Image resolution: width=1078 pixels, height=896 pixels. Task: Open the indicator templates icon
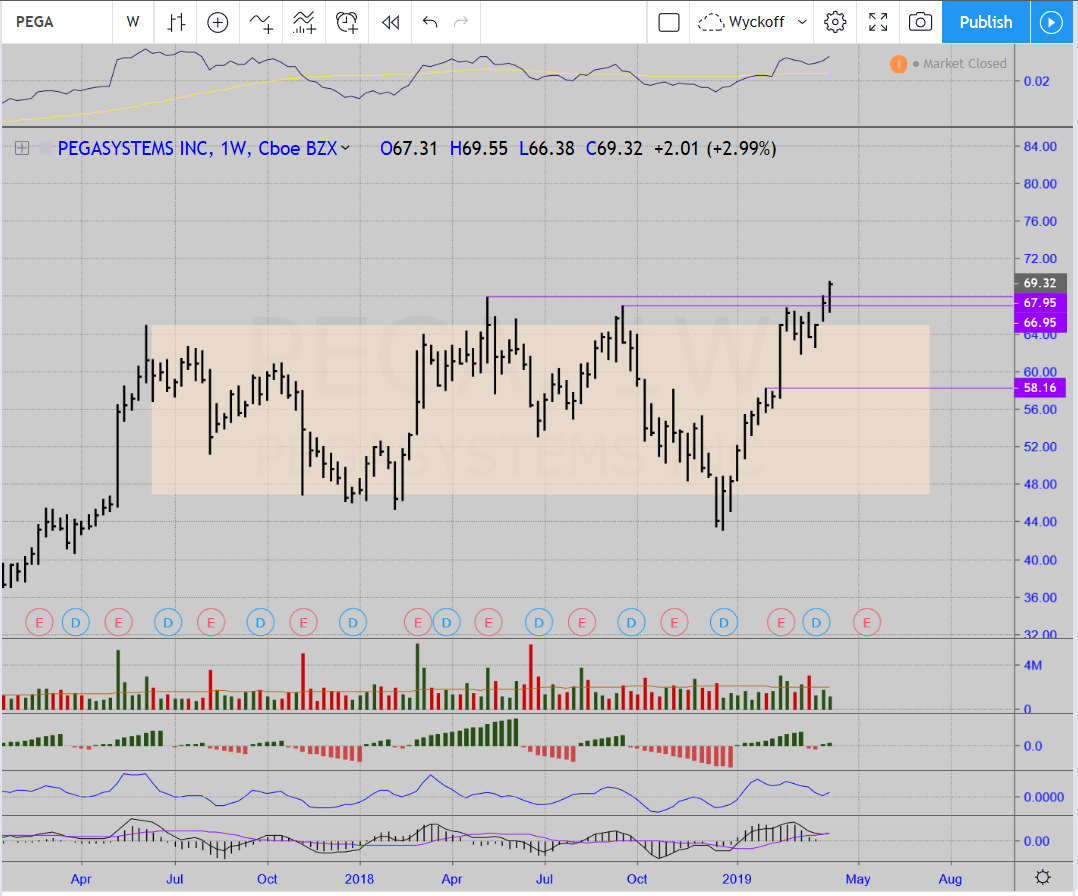click(304, 22)
